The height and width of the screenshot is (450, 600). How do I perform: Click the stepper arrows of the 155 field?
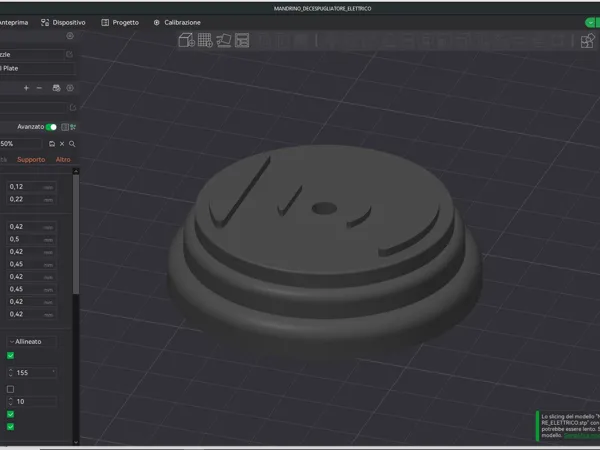coord(11,373)
